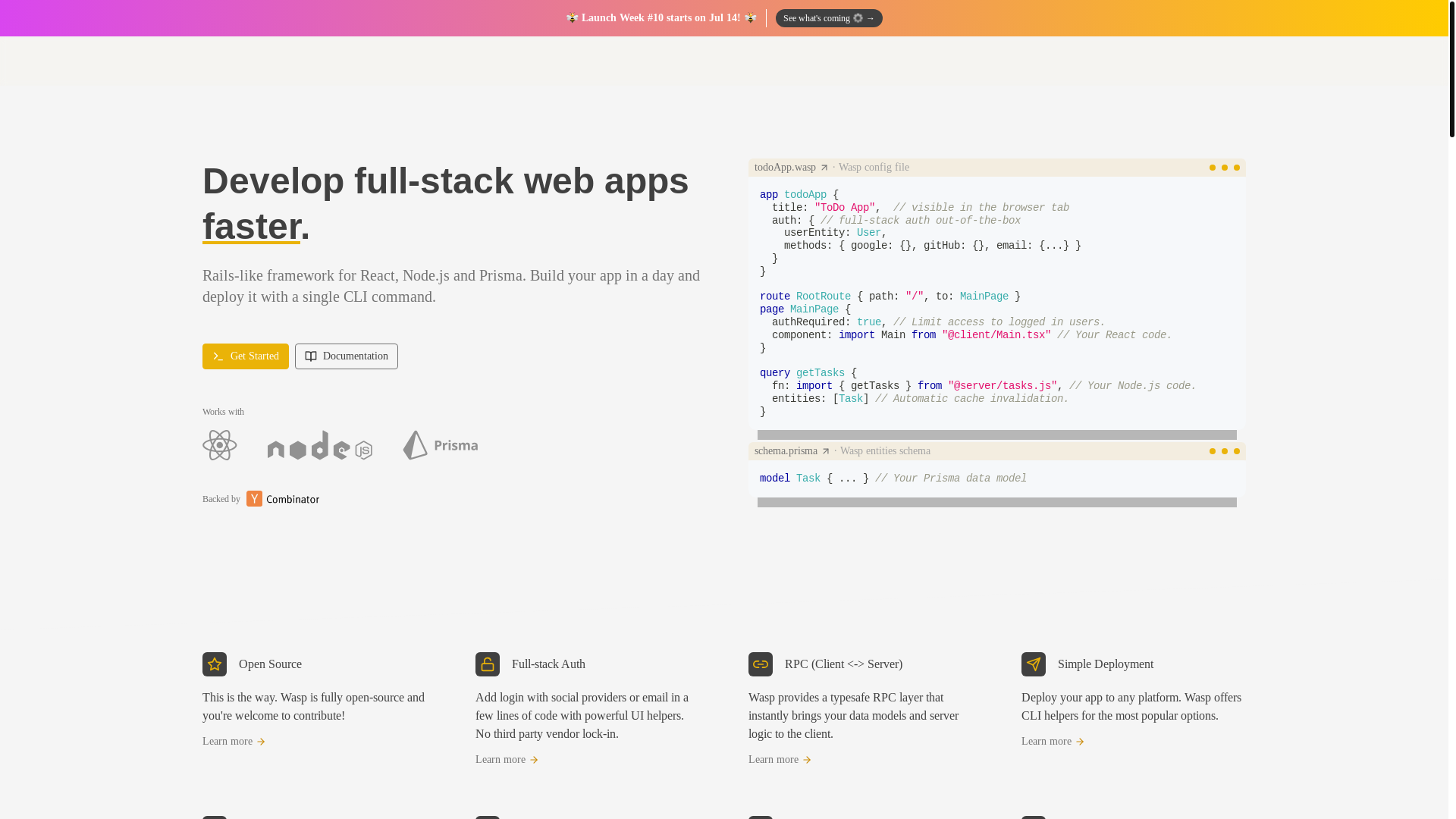The image size is (1456, 819).
Task: Open the todoApp.wasp file link
Action: click(x=791, y=168)
